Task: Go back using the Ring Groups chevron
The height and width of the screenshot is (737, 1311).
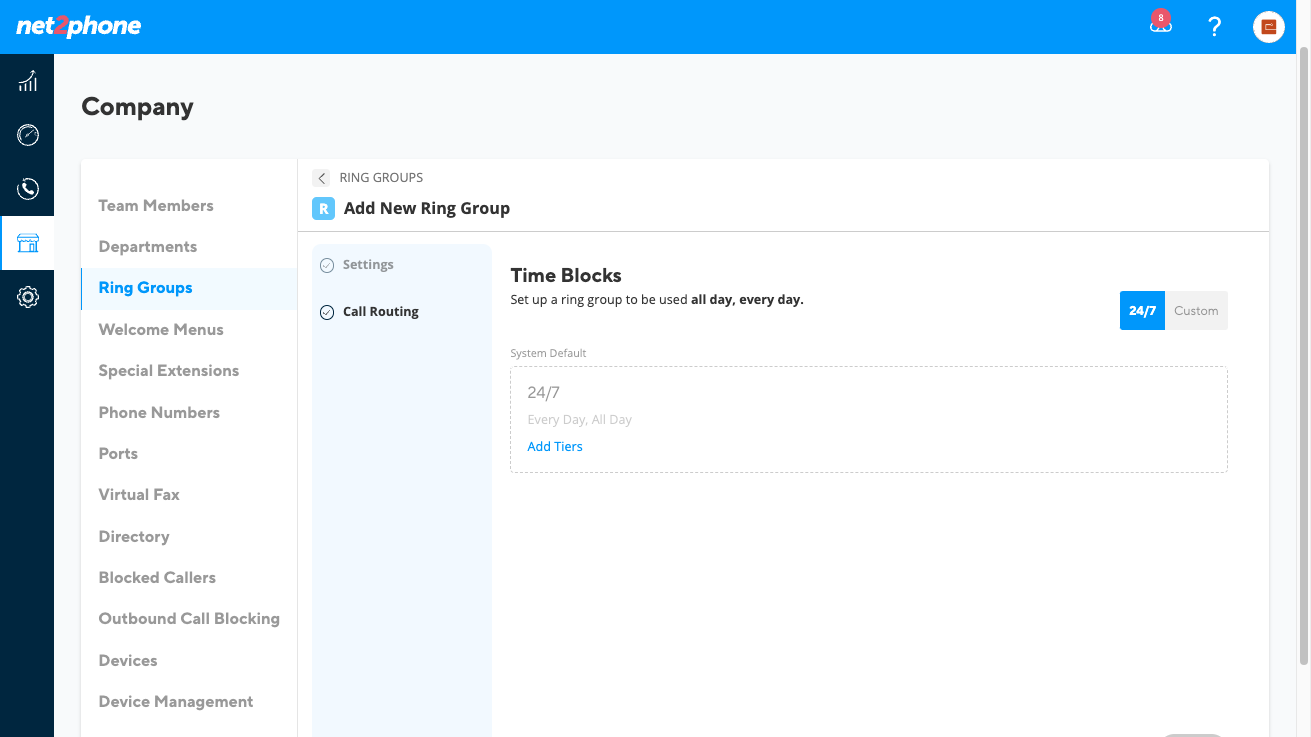Action: click(x=321, y=178)
